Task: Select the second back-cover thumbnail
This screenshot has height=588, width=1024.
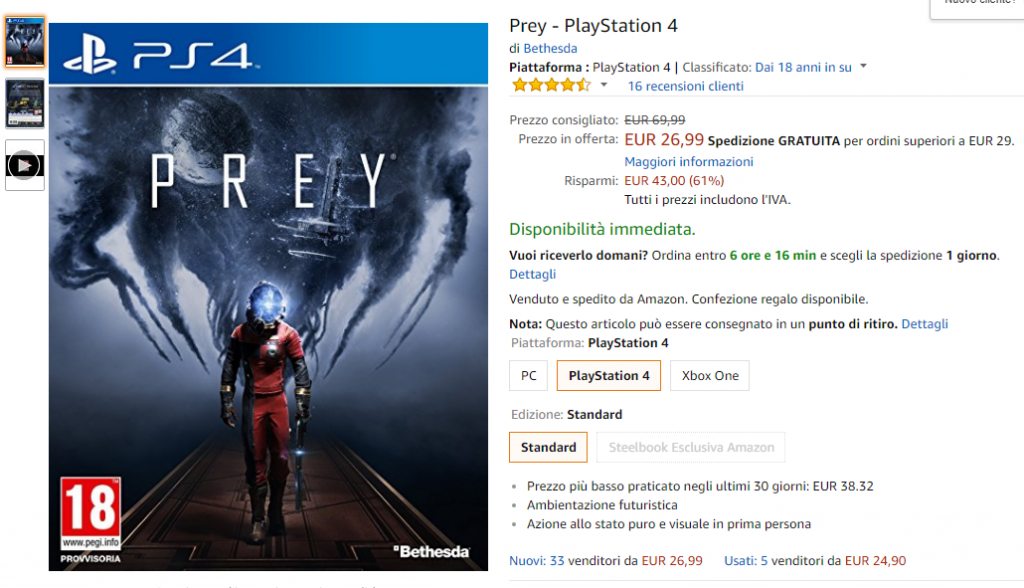Action: pos(25,103)
